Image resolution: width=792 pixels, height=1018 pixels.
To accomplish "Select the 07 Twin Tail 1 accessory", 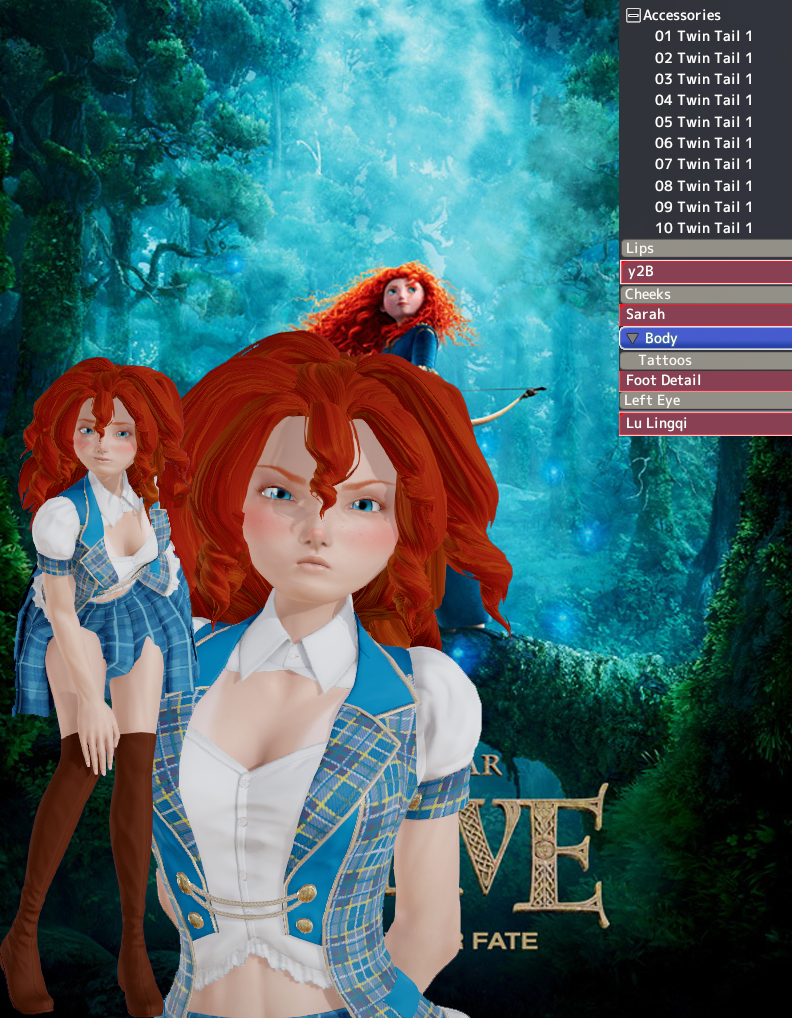I will 703,164.
